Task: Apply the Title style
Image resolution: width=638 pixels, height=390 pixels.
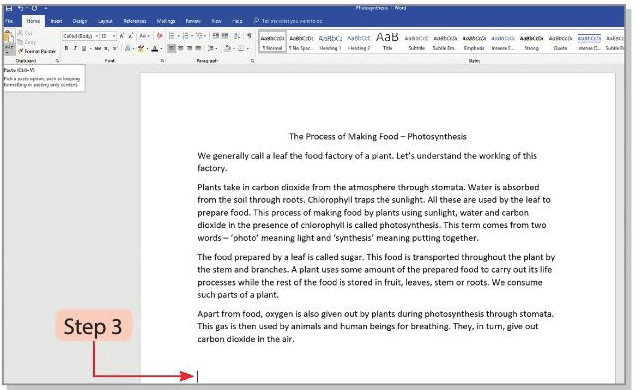Action: click(387, 42)
